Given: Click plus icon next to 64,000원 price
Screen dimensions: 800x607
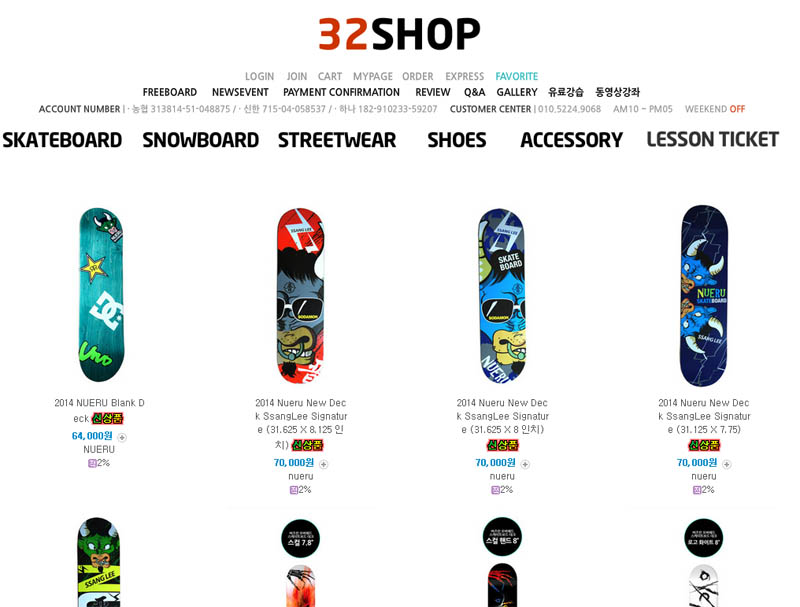Looking at the screenshot, I should tap(122, 437).
